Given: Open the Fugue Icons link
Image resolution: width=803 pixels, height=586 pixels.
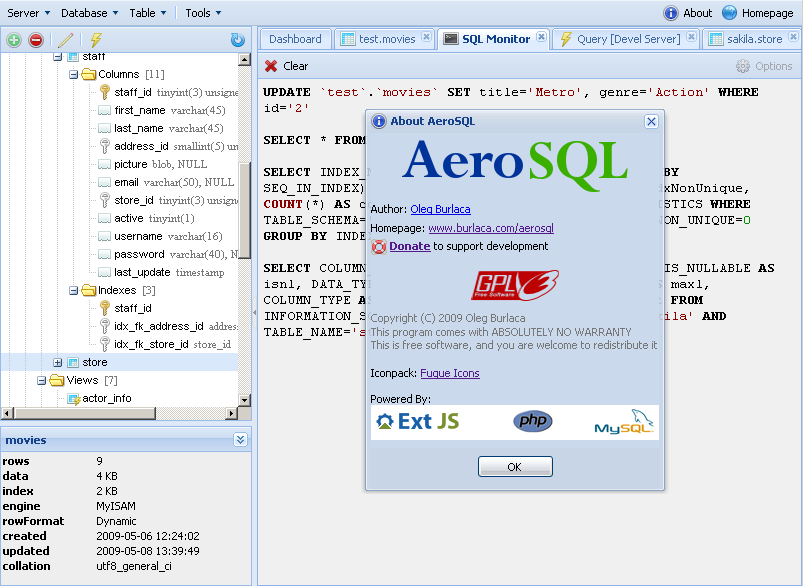Looking at the screenshot, I should tap(450, 373).
